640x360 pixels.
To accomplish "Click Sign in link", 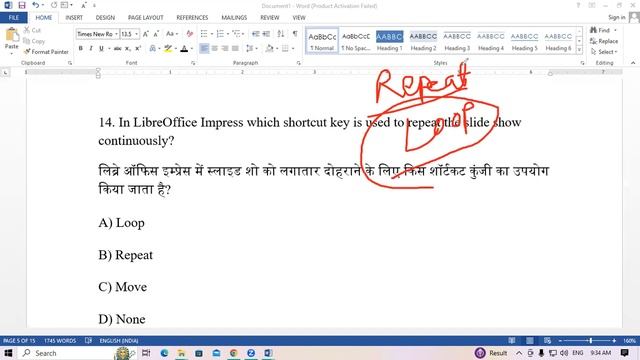I will (616, 17).
